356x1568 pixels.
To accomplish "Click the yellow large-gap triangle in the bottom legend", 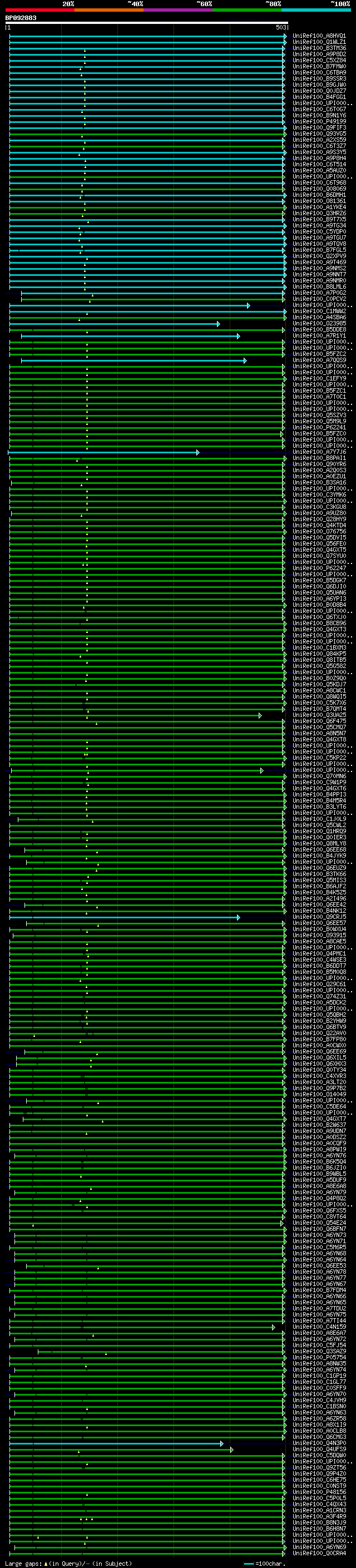I will 46,1563.
